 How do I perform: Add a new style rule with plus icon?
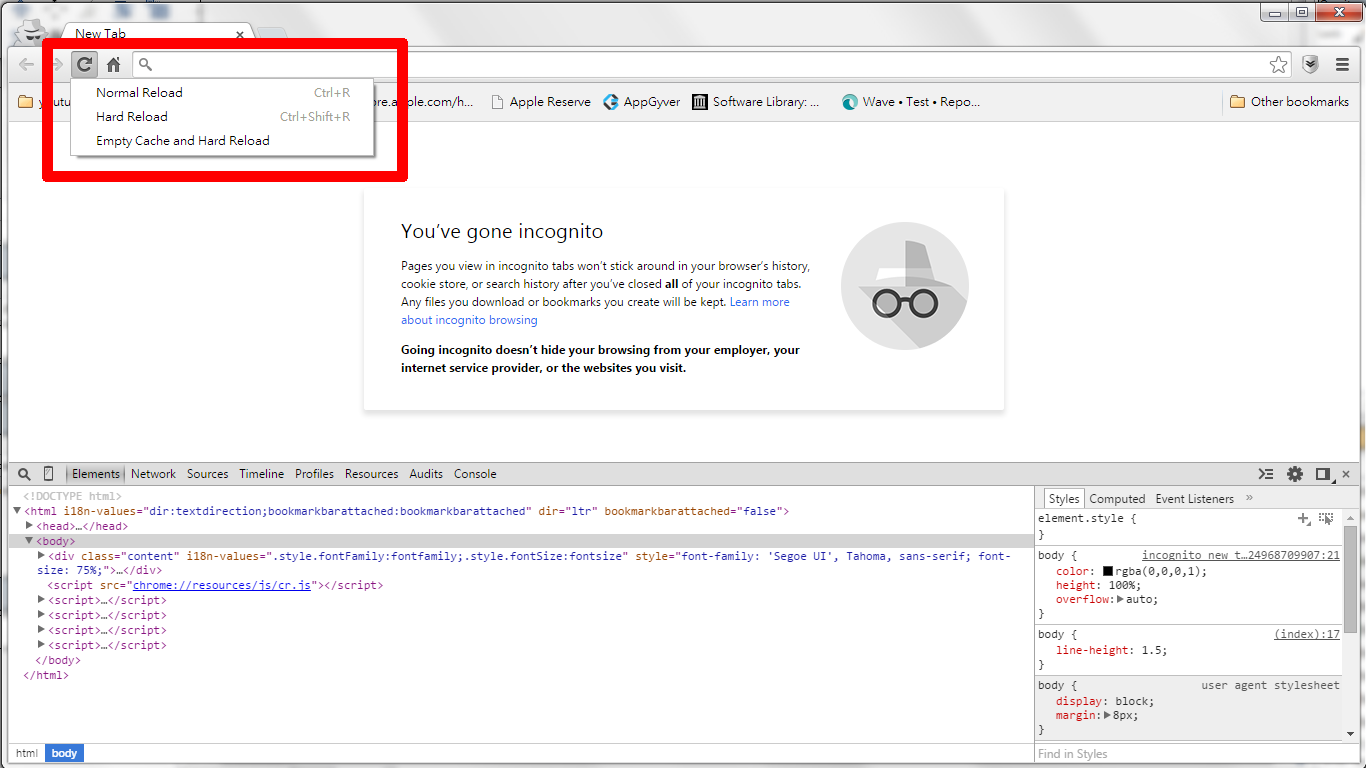point(1303,518)
